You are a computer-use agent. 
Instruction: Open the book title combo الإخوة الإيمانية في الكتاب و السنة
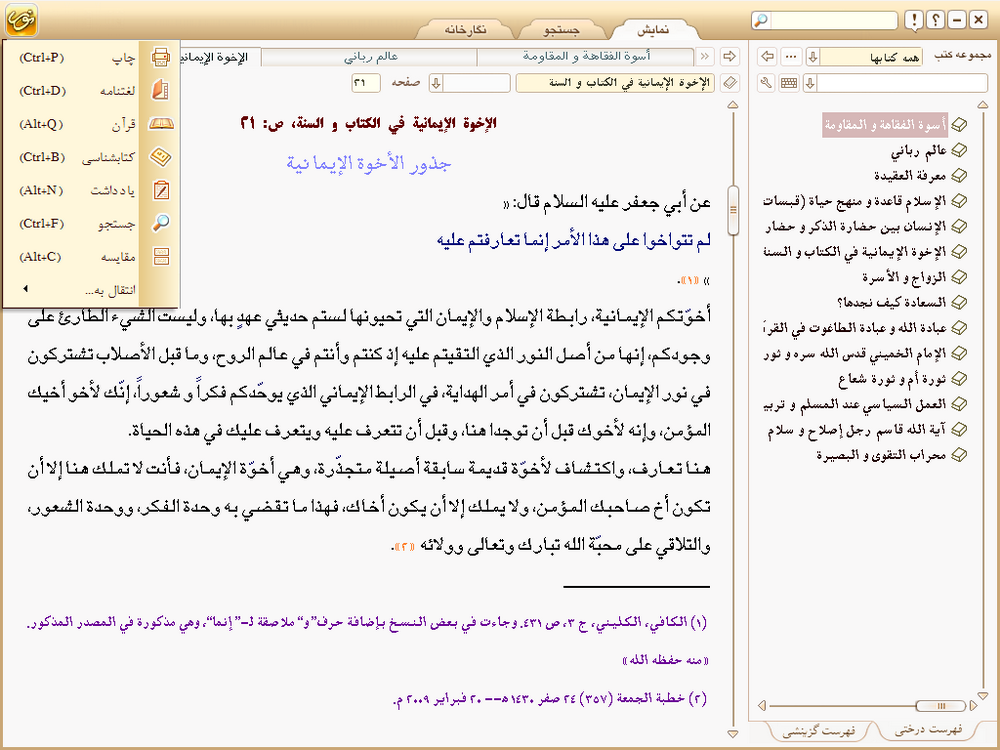coord(616,83)
